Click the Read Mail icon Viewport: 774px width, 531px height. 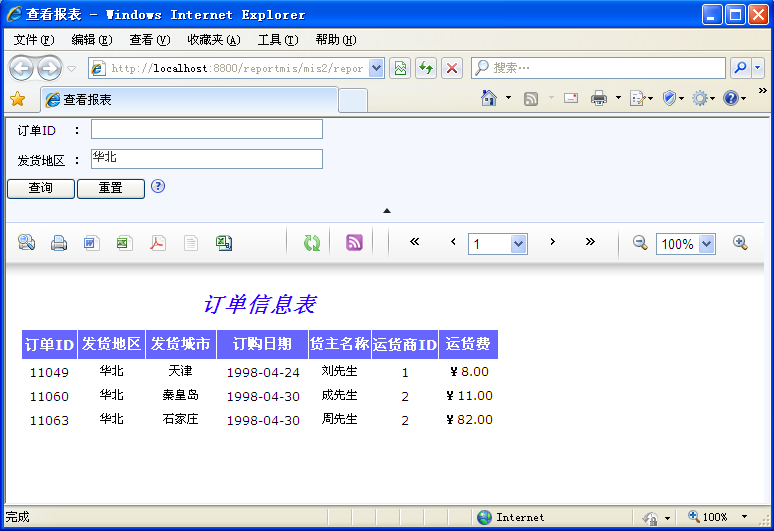point(571,98)
